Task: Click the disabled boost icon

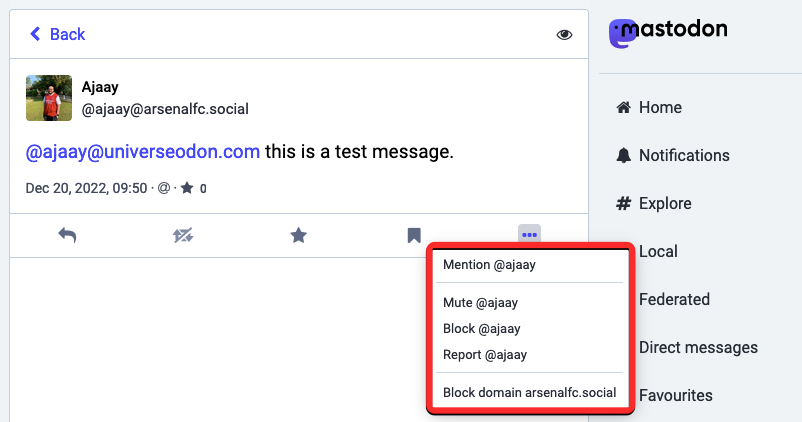Action: click(183, 235)
